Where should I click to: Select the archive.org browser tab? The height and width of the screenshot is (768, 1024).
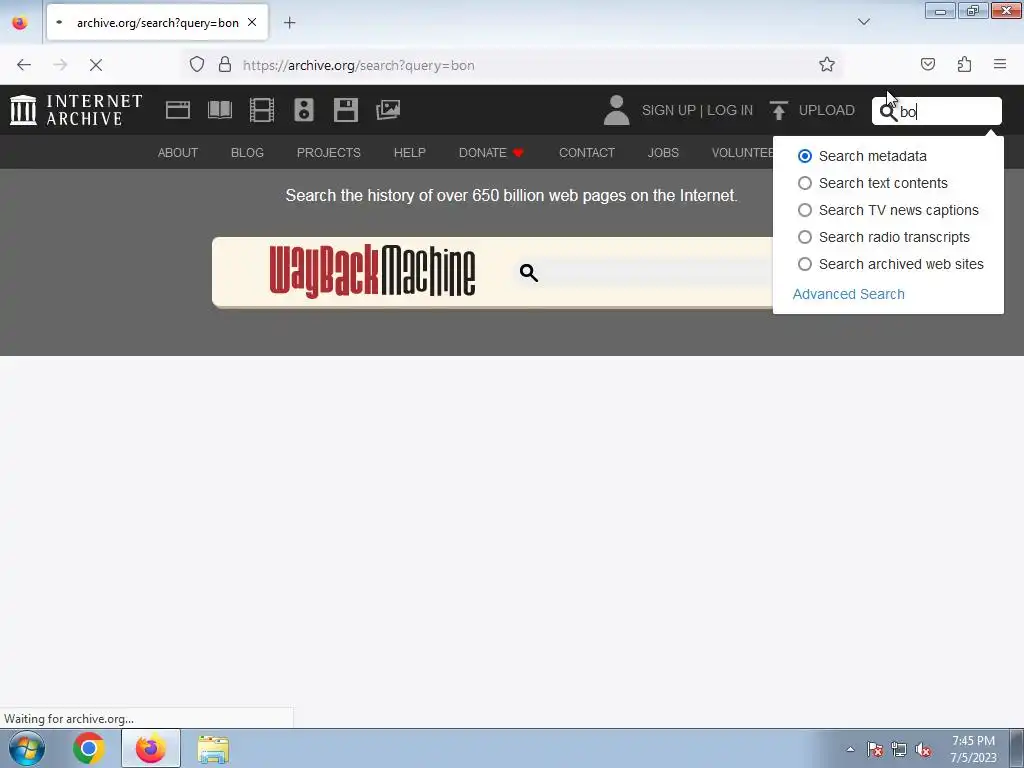(x=157, y=22)
